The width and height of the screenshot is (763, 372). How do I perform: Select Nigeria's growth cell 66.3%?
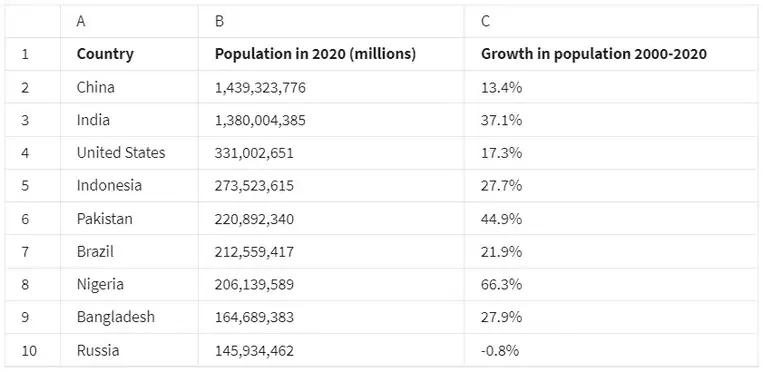tap(611, 284)
